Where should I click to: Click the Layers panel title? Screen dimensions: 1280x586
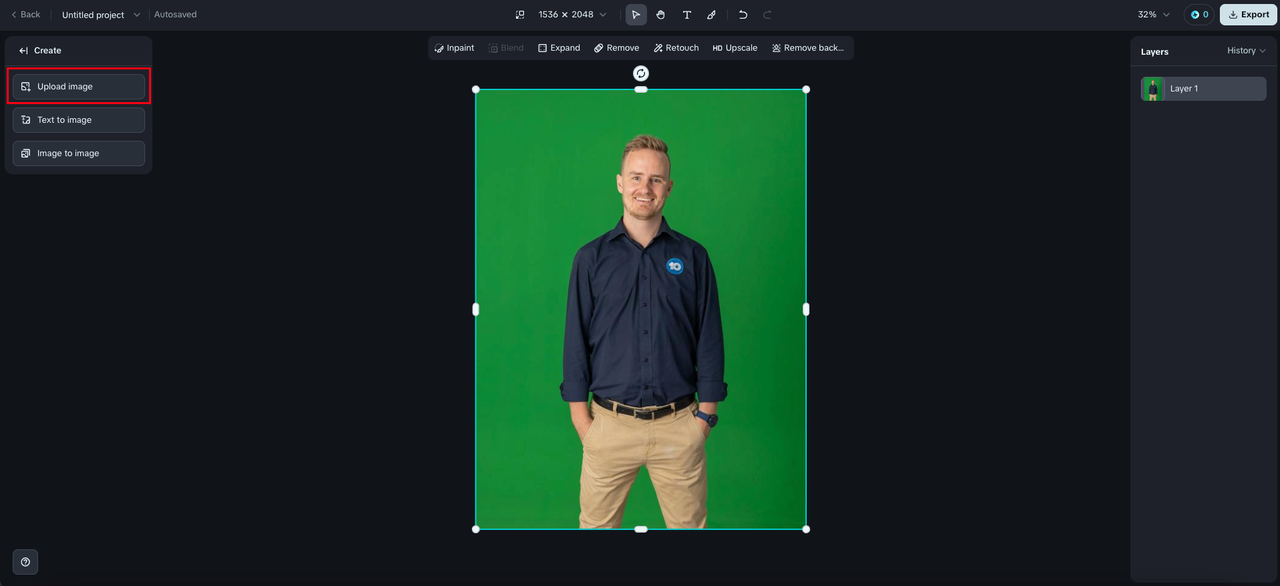pyautogui.click(x=1155, y=51)
